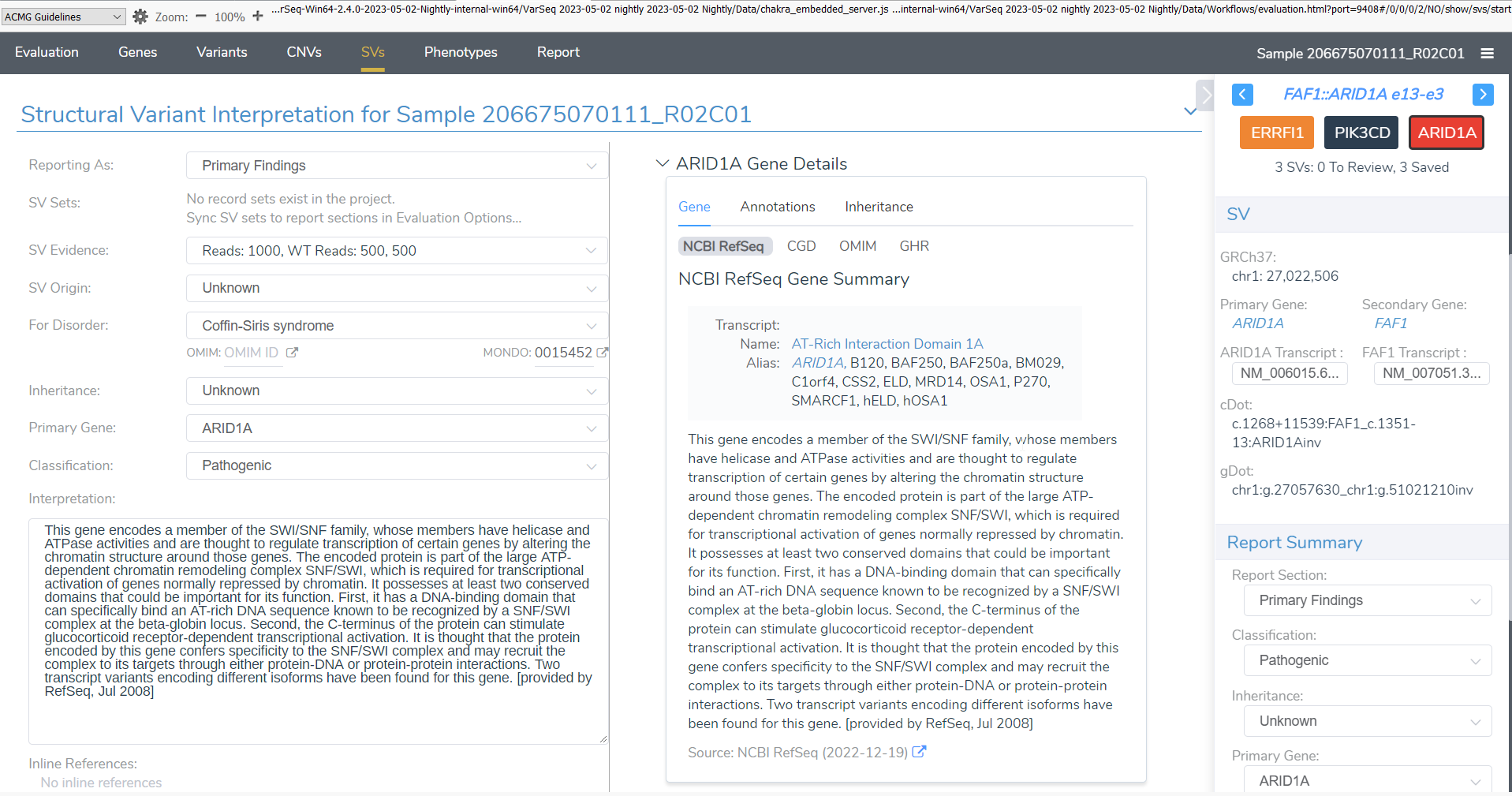Switch to the CGD tab
This screenshot has height=796, width=1512.
pyautogui.click(x=801, y=246)
